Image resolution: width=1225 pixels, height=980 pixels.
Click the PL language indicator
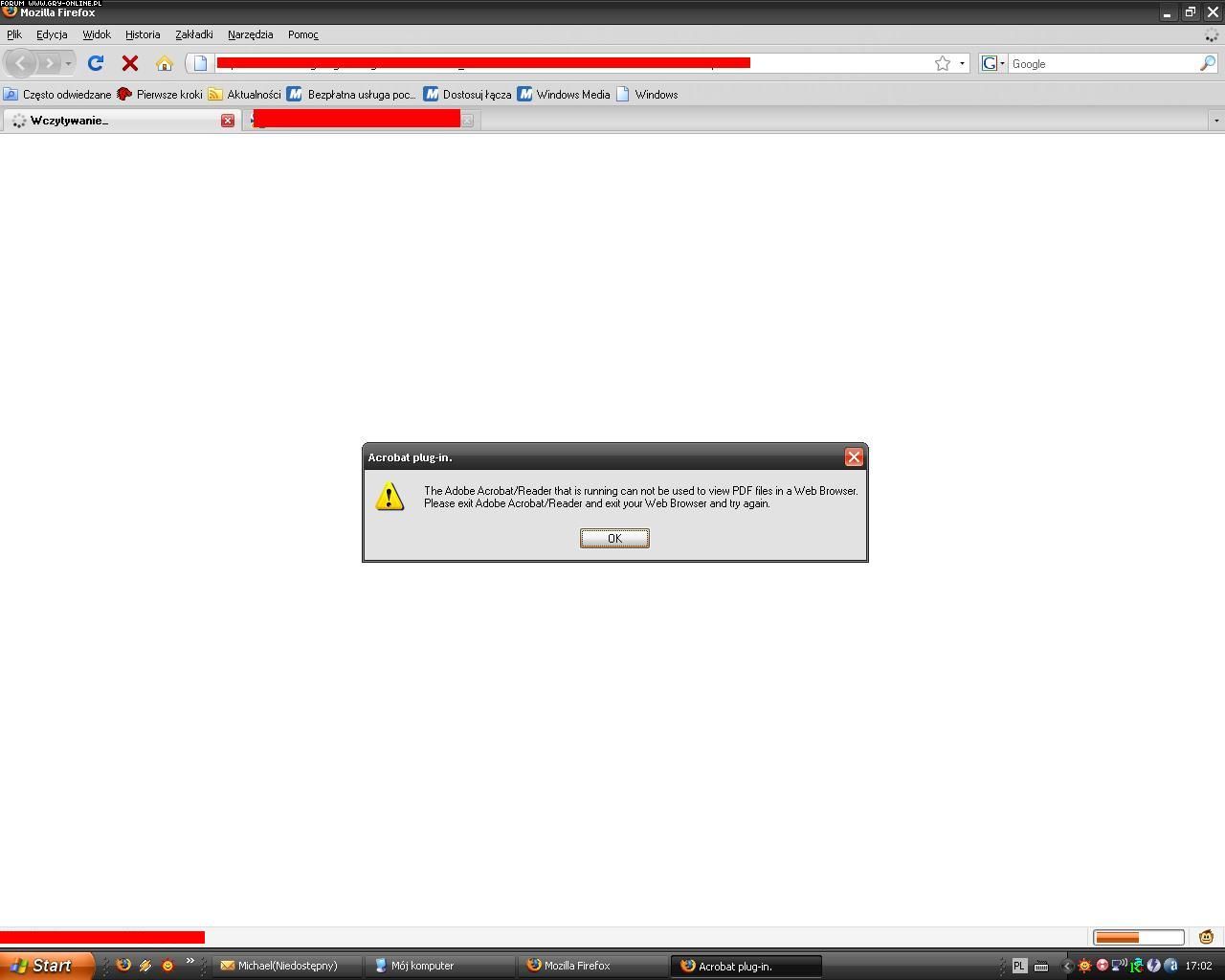click(1019, 967)
